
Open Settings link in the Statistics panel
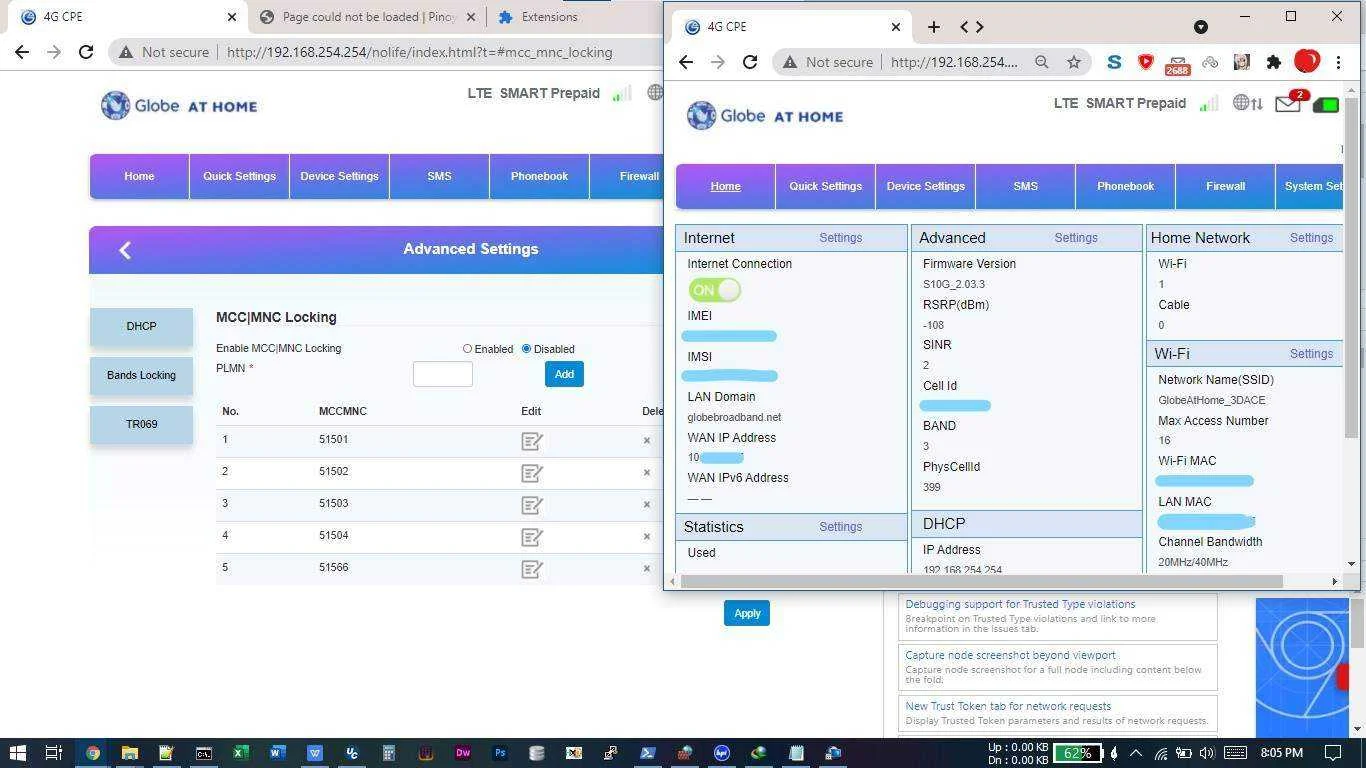[840, 527]
